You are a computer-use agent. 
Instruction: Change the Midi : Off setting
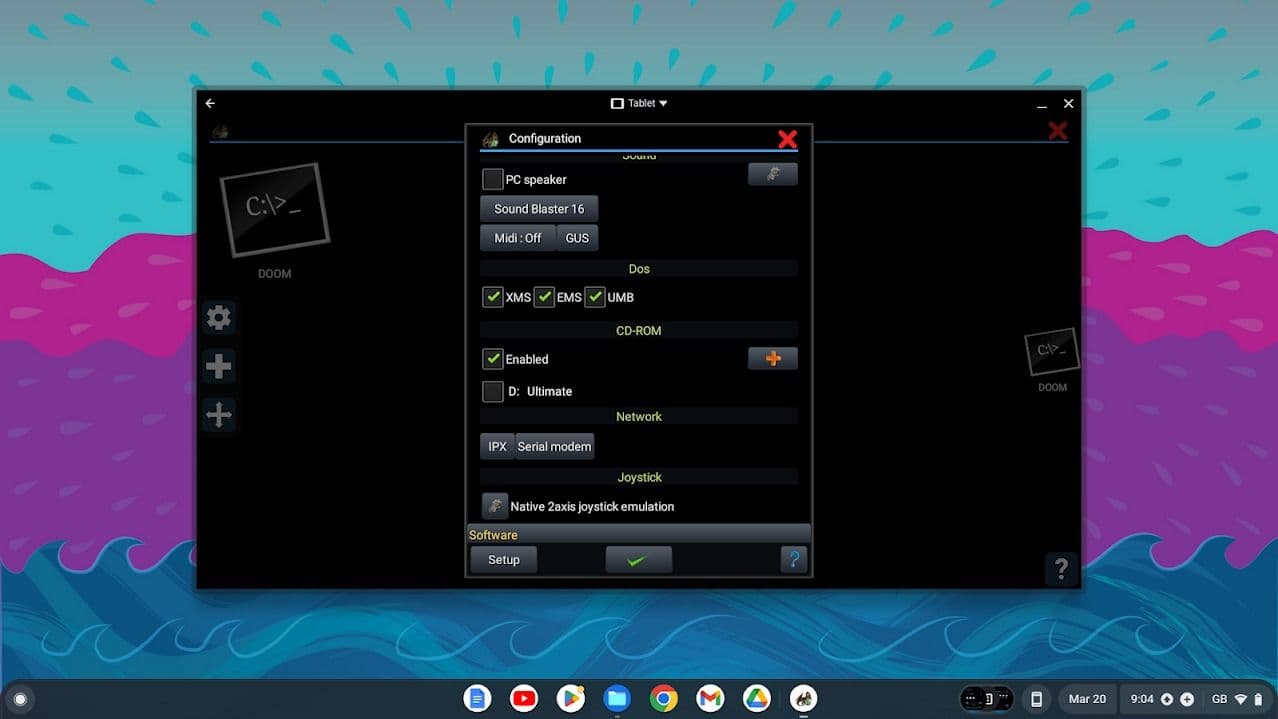(x=517, y=238)
